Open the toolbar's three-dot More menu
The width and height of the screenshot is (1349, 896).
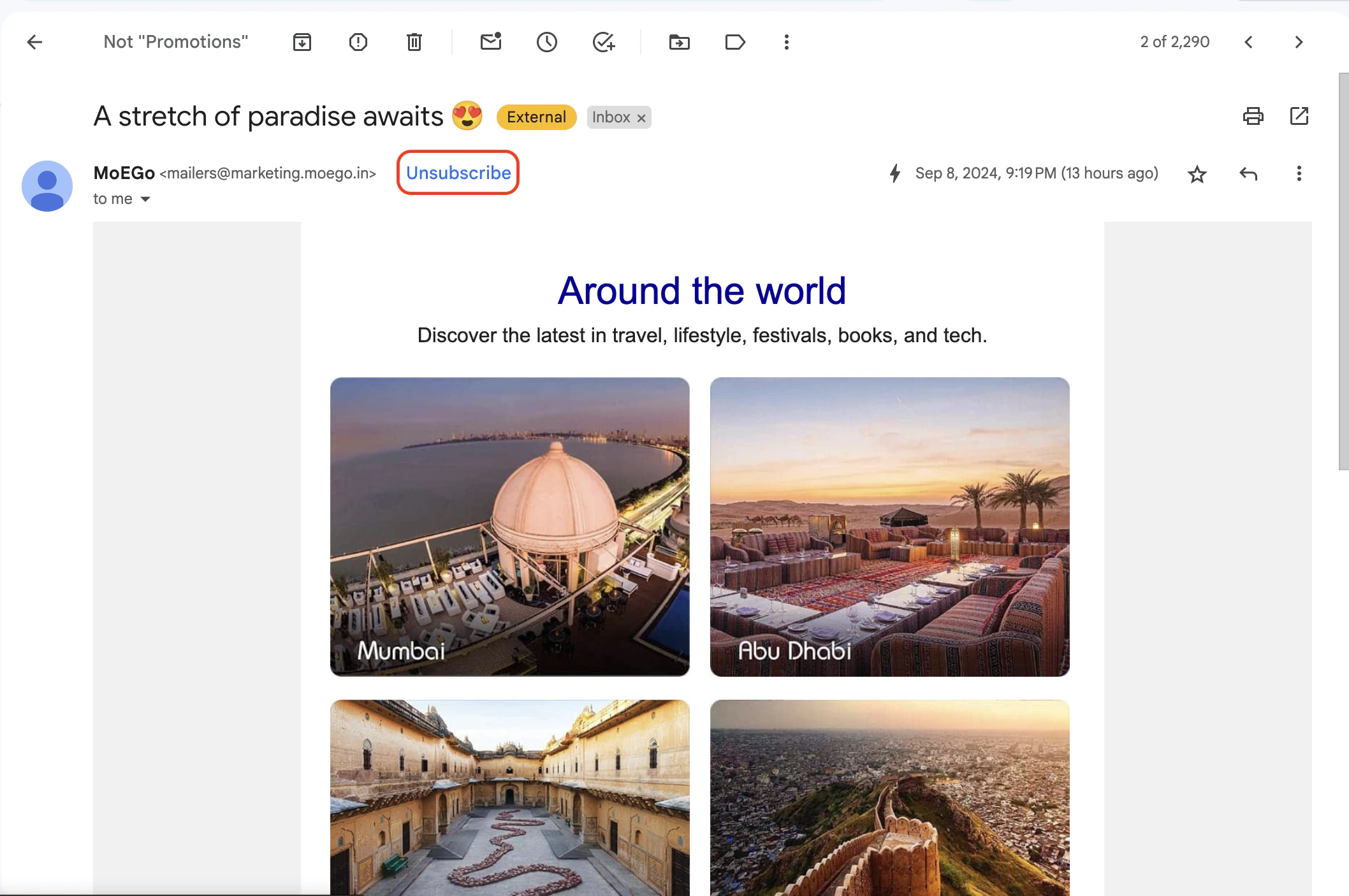coord(786,42)
